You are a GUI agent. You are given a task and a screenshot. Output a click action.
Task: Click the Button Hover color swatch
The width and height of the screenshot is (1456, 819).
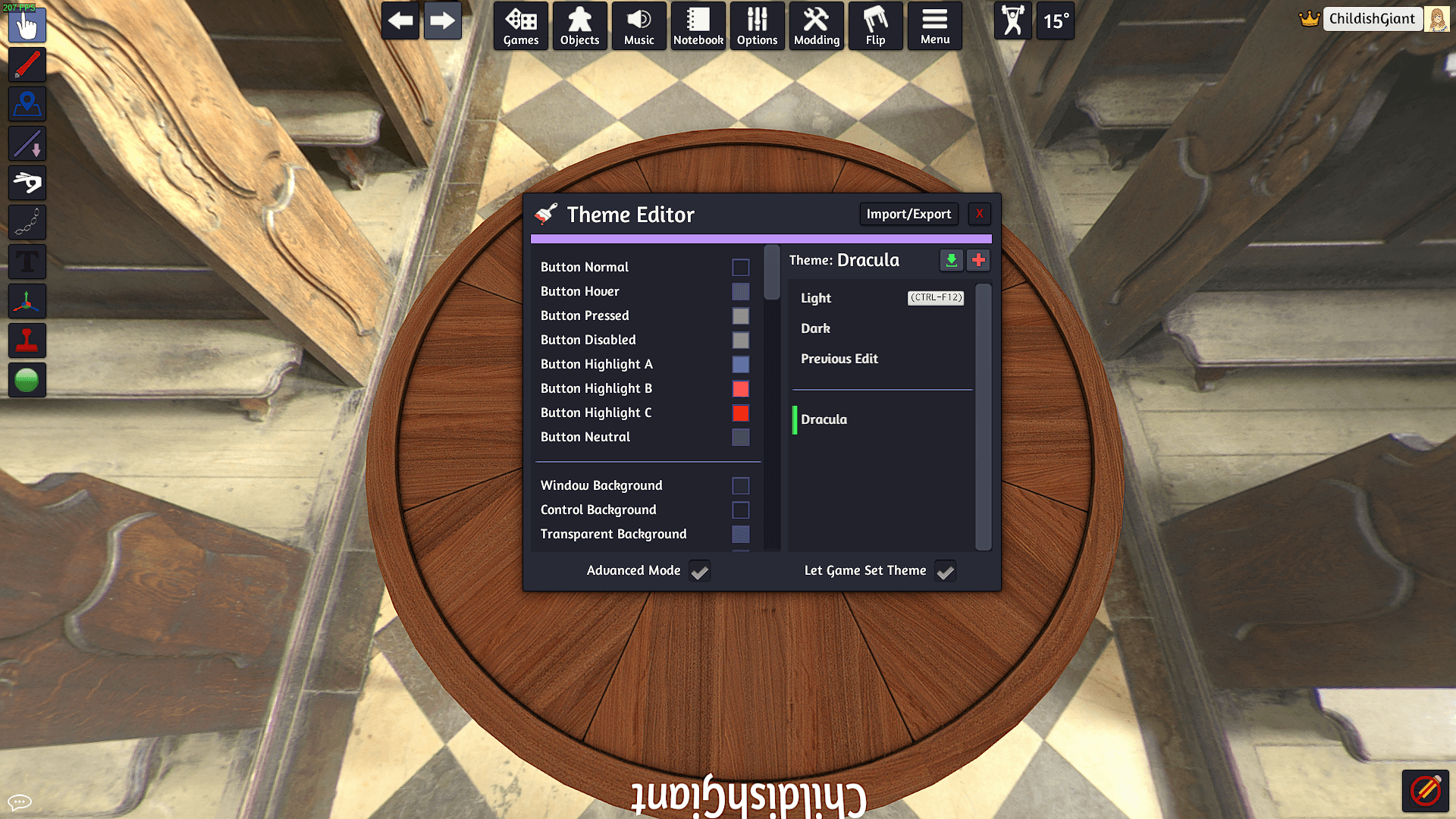pyautogui.click(x=741, y=291)
